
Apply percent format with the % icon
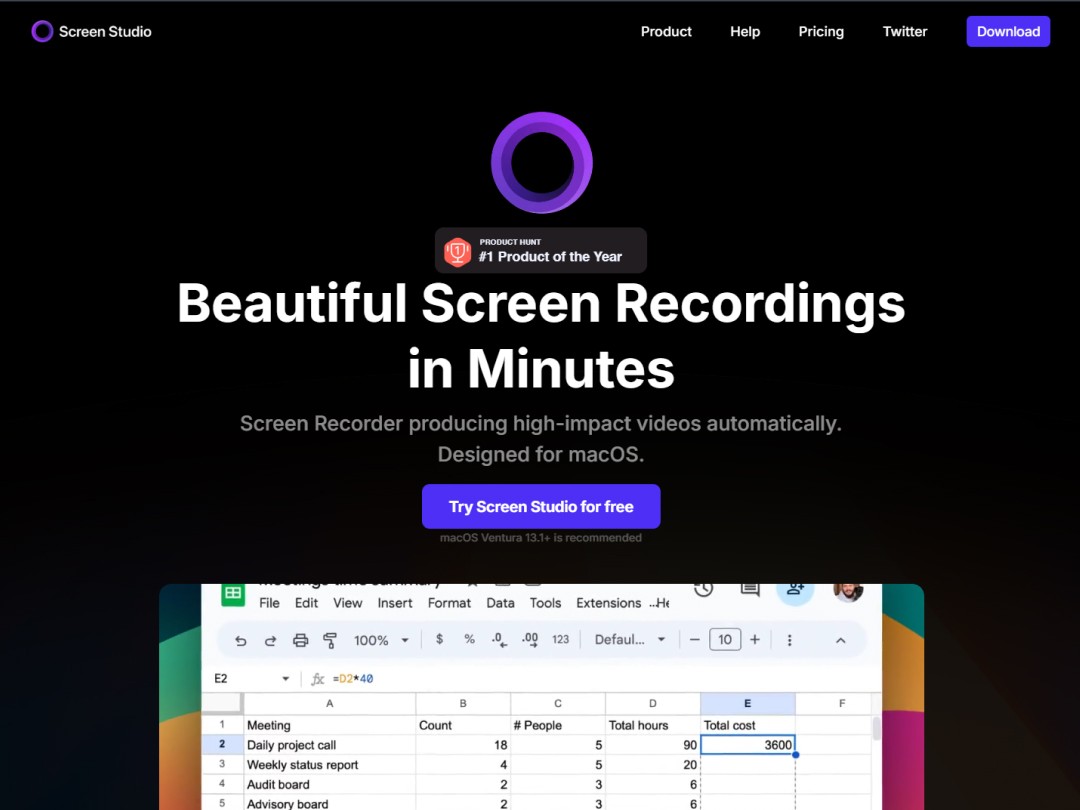[468, 639]
